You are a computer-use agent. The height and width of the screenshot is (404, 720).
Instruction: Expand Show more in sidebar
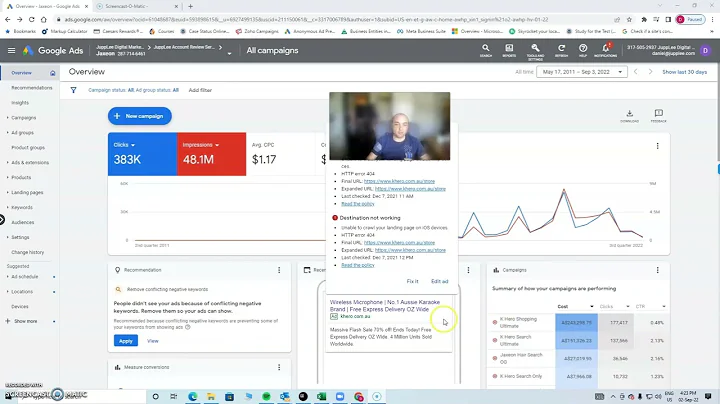26,321
